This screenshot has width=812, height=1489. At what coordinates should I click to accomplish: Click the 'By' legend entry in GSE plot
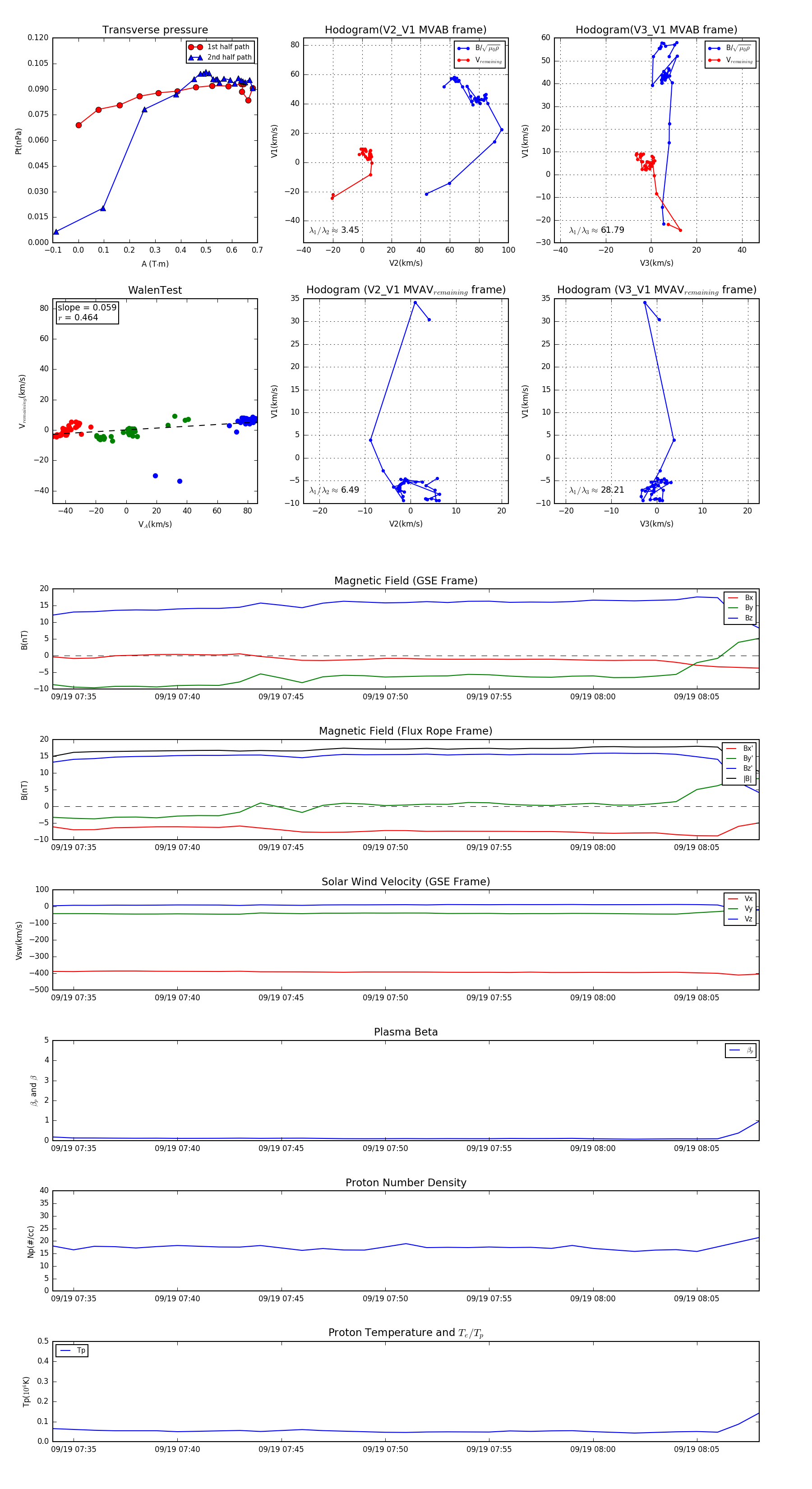[x=740, y=607]
